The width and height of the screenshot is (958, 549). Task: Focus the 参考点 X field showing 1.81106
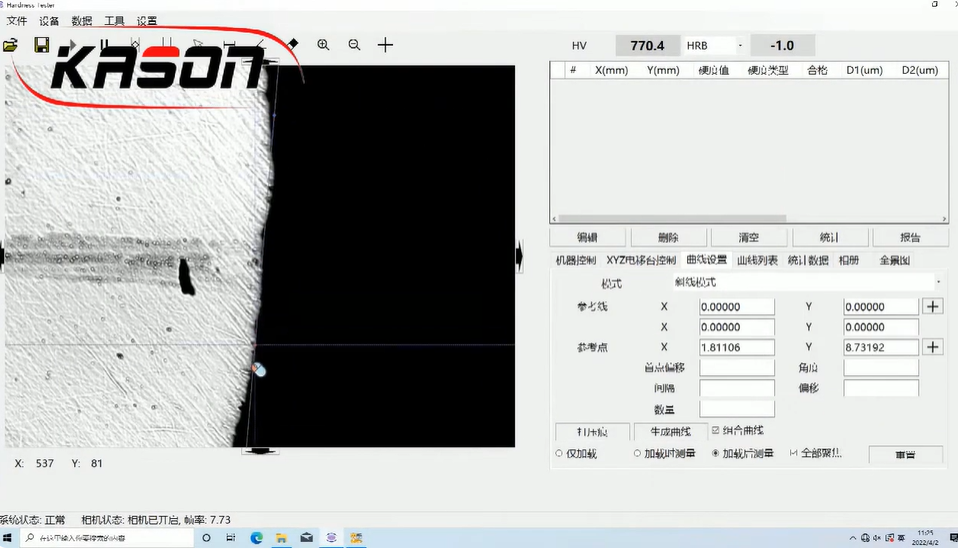pyautogui.click(x=737, y=347)
